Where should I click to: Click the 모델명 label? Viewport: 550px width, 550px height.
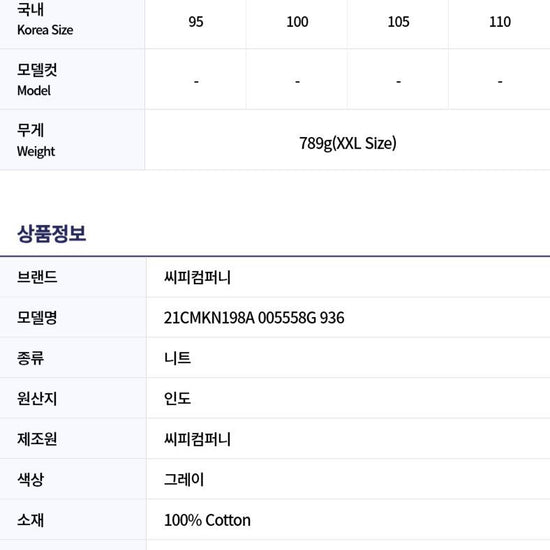coord(37,318)
